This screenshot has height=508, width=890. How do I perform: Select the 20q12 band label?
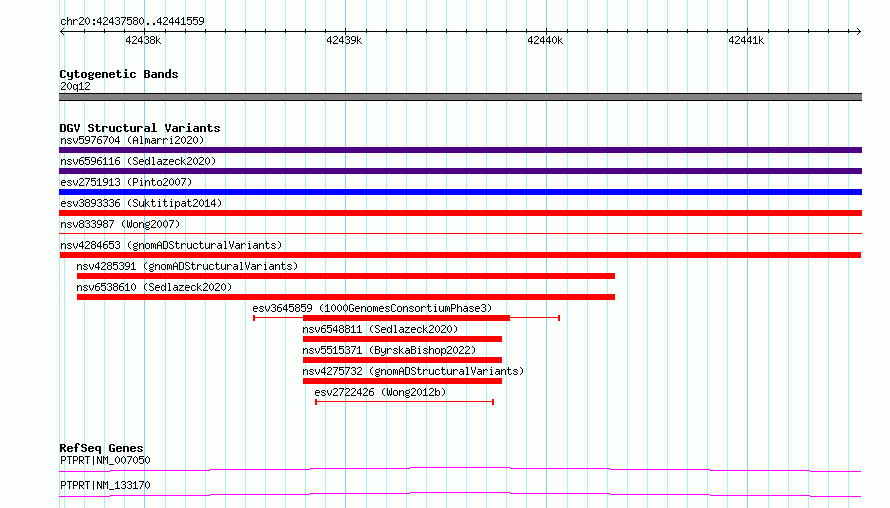click(x=75, y=86)
